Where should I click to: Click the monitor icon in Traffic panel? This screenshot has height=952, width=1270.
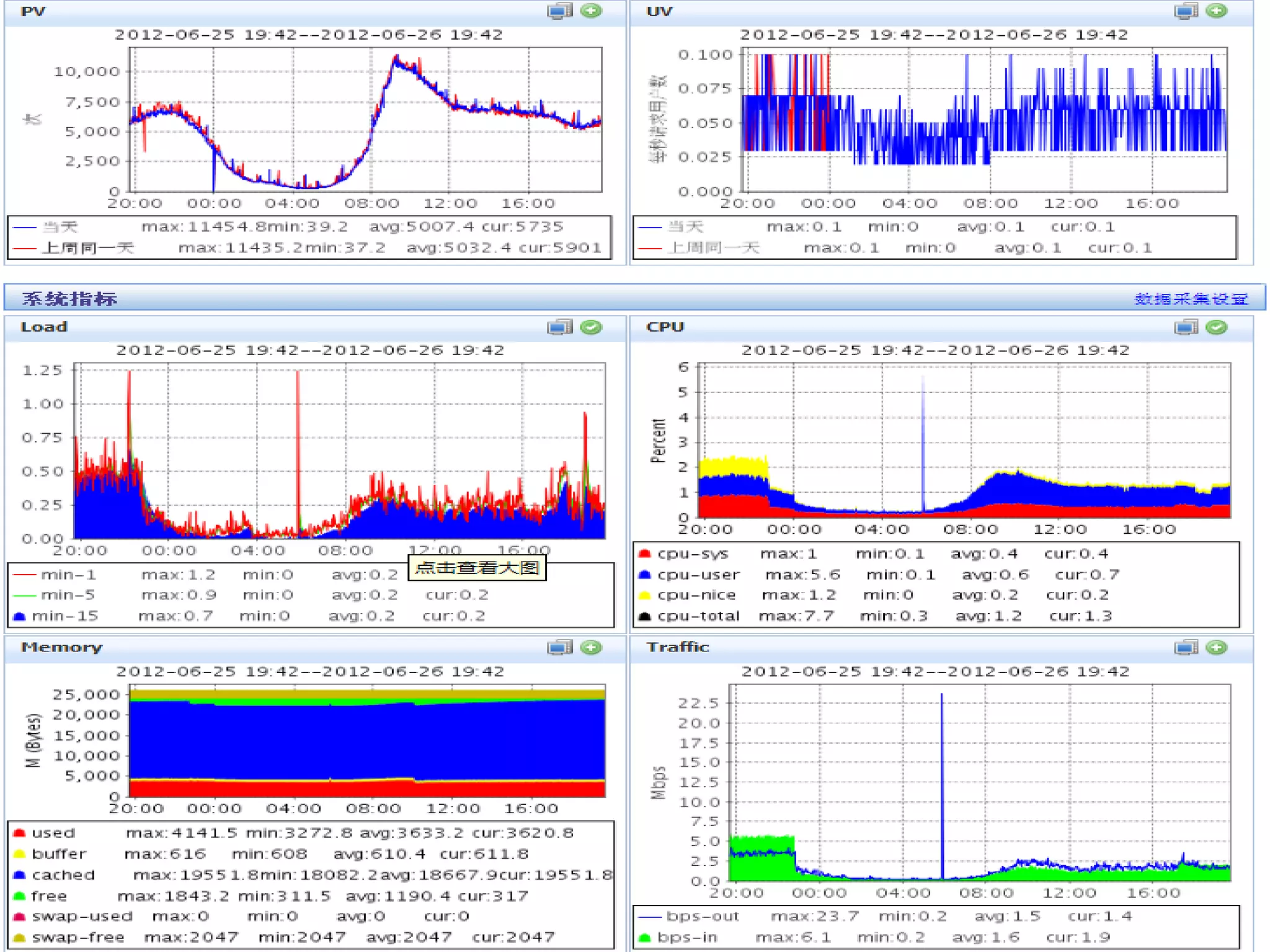[1186, 648]
